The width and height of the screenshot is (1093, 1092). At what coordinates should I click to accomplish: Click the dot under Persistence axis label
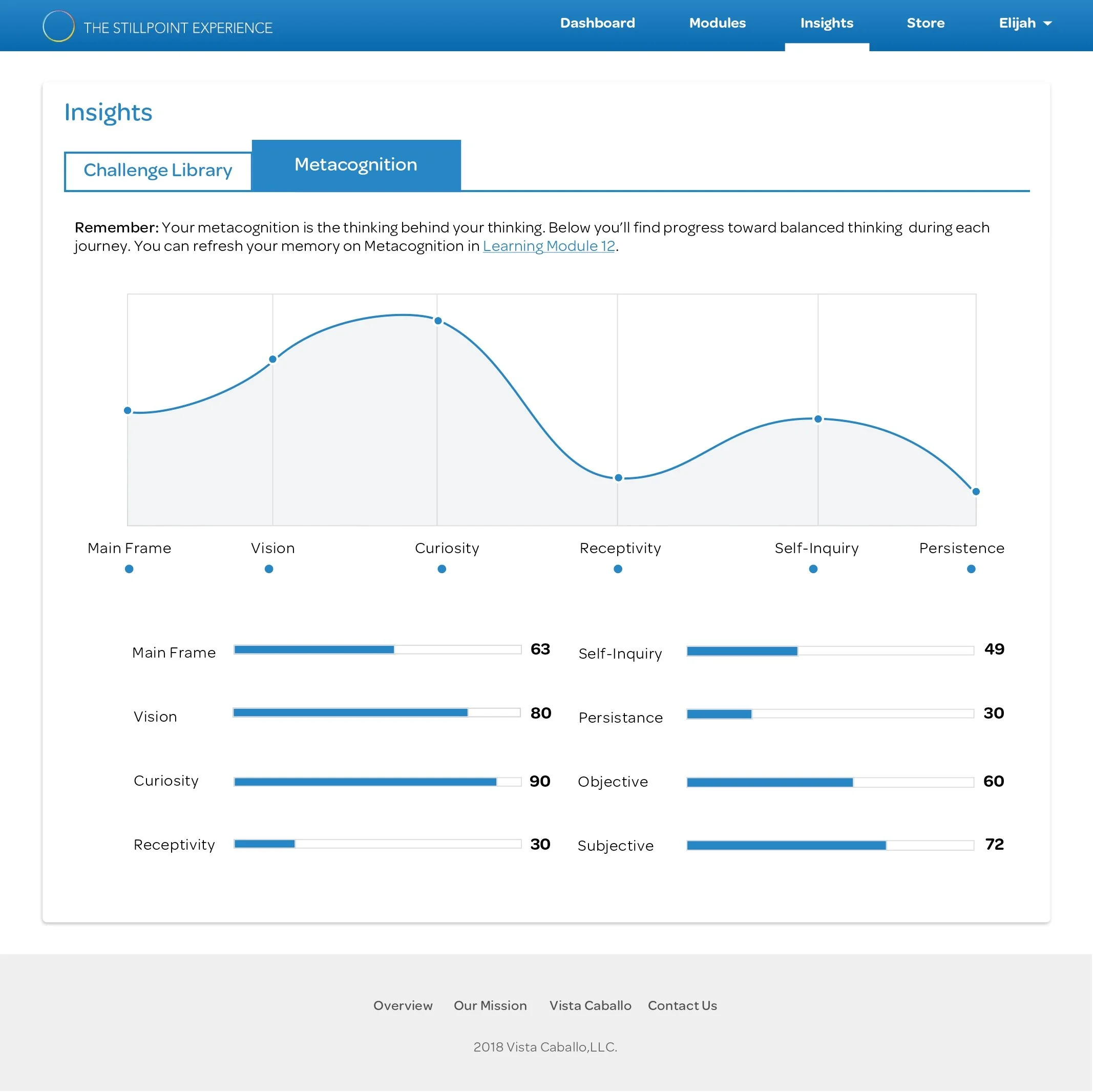coord(971,569)
